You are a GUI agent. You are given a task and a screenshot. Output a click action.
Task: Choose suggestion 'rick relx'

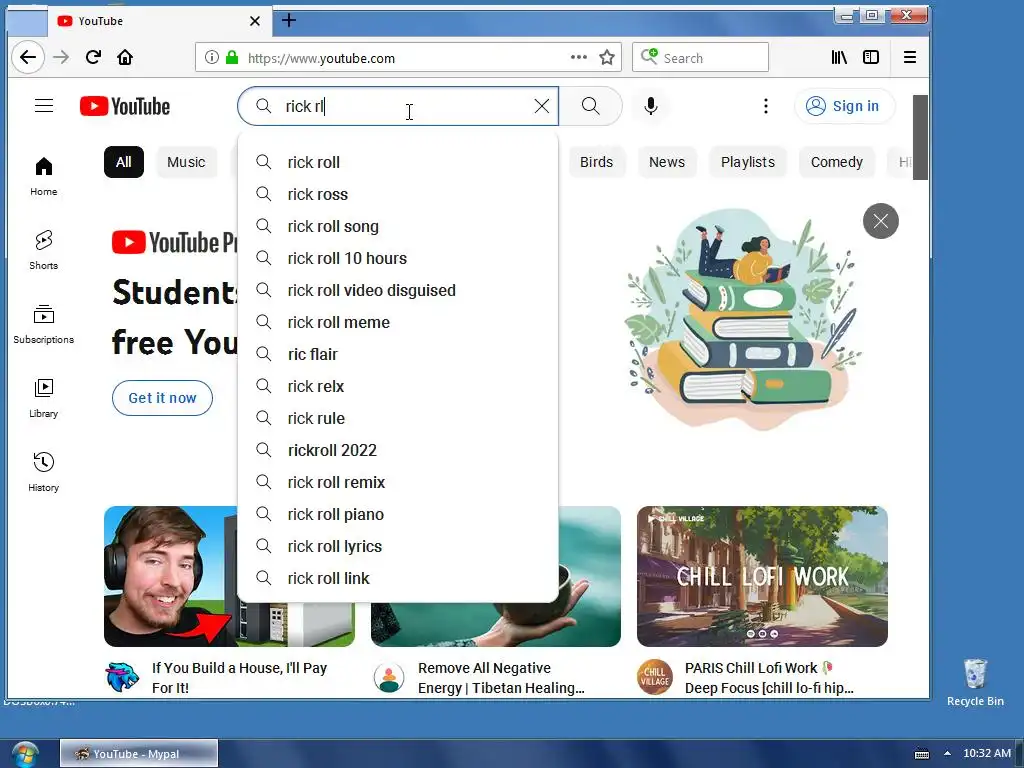tap(398, 386)
